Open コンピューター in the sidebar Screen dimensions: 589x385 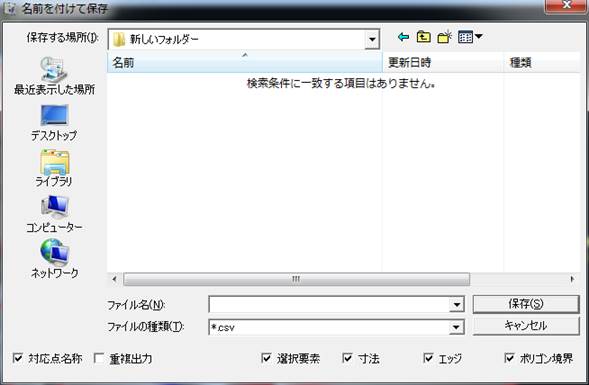54,214
